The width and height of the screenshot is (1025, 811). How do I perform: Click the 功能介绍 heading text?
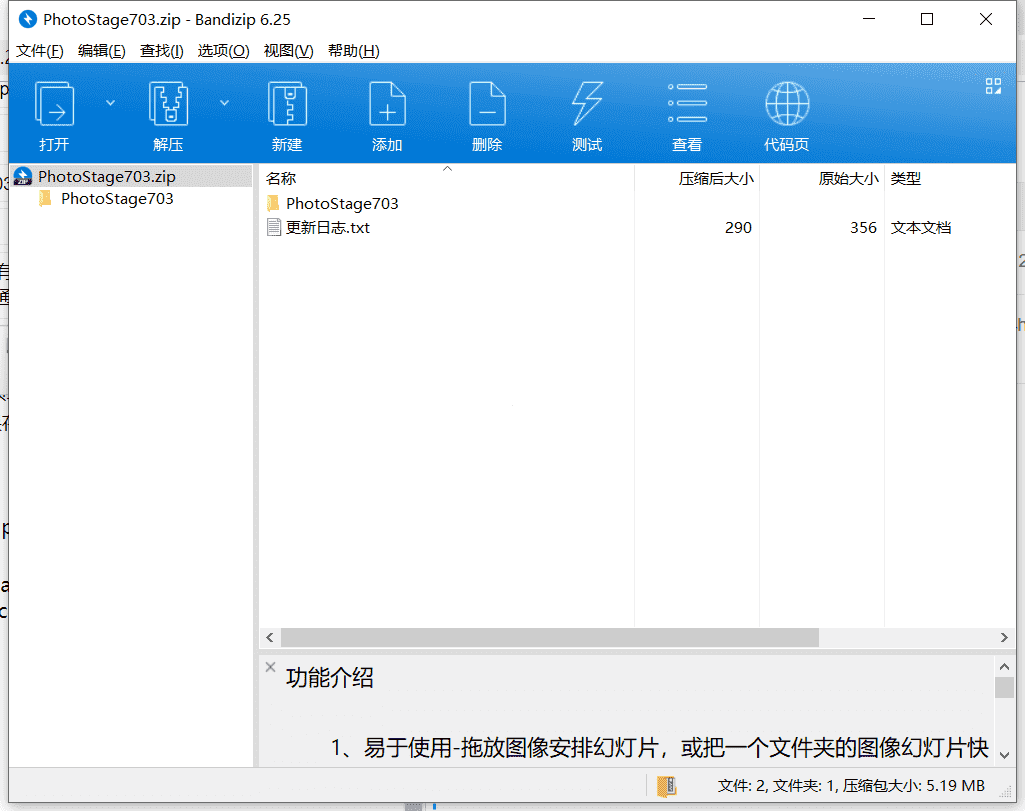tap(329, 678)
